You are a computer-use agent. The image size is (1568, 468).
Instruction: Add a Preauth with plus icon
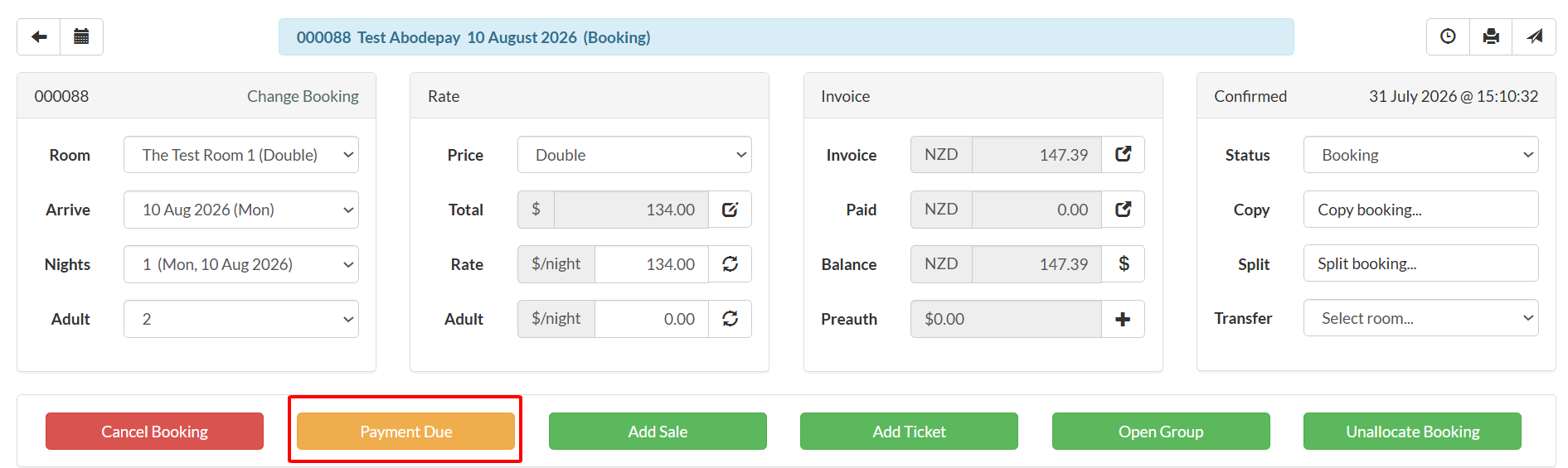point(1123,319)
